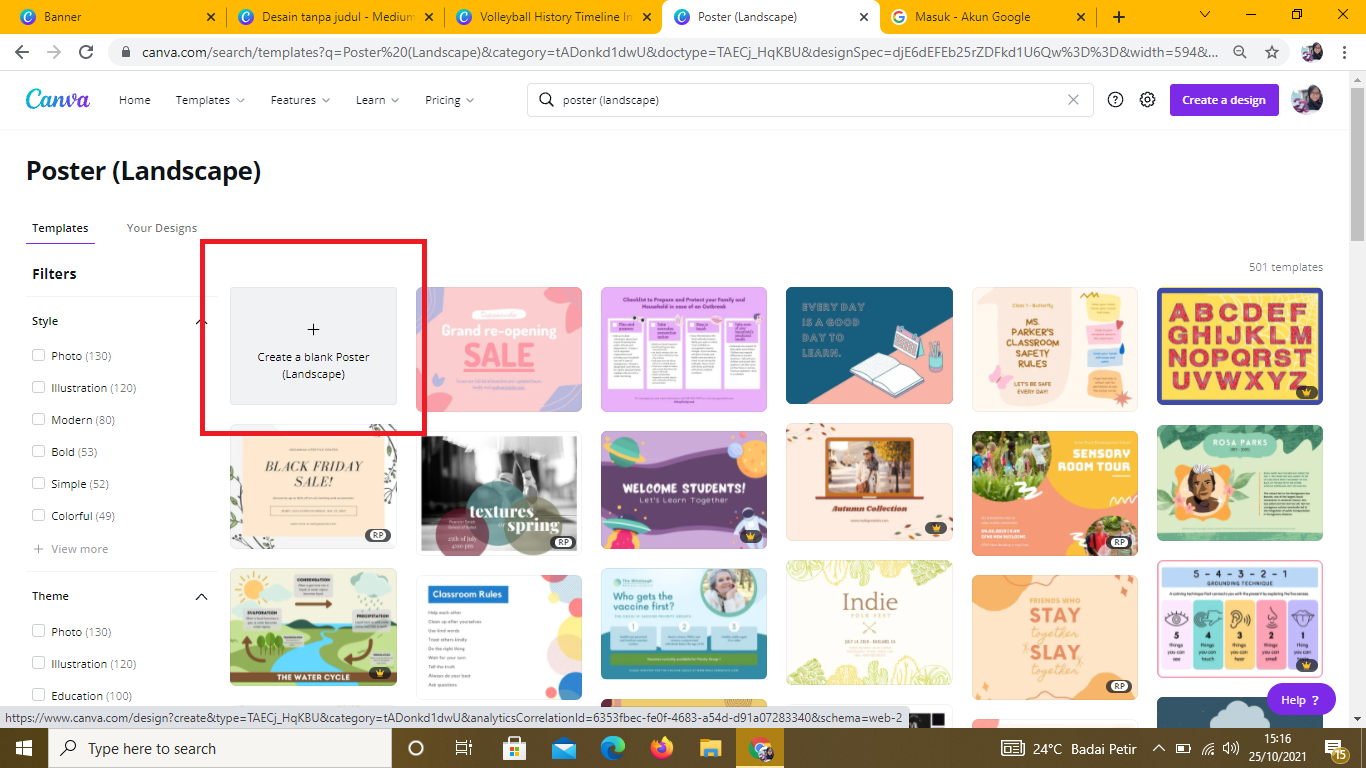The height and width of the screenshot is (768, 1366).
Task: Open Microsoft Store from the taskbar
Action: (514, 748)
